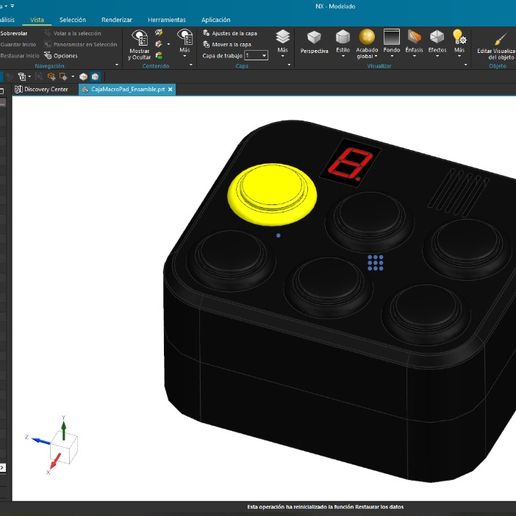The image size is (516, 516).
Task: Click Editar Visualización del objeto brush
Action: 497,46
